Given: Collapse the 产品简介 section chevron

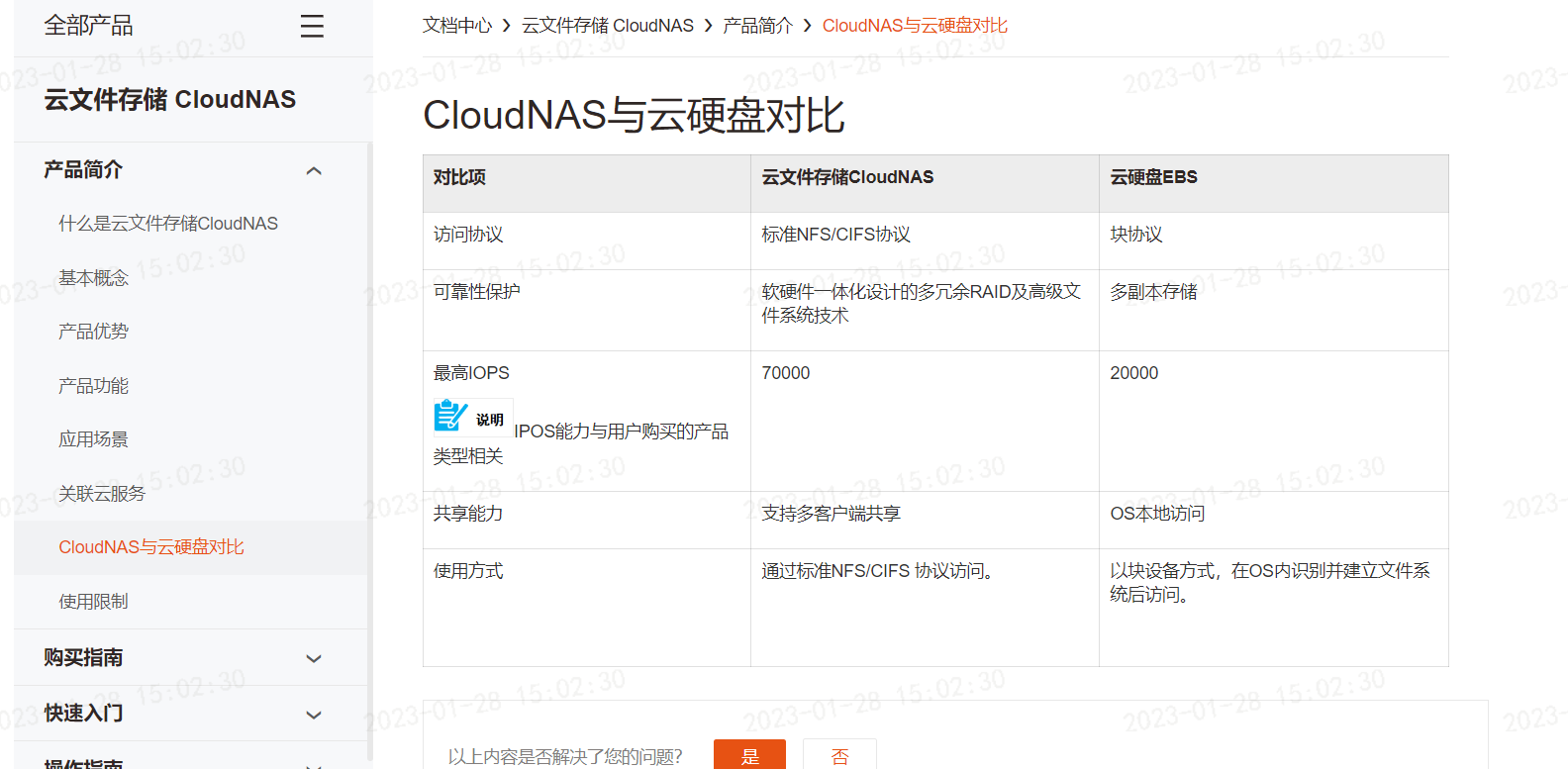Looking at the screenshot, I should pyautogui.click(x=314, y=171).
